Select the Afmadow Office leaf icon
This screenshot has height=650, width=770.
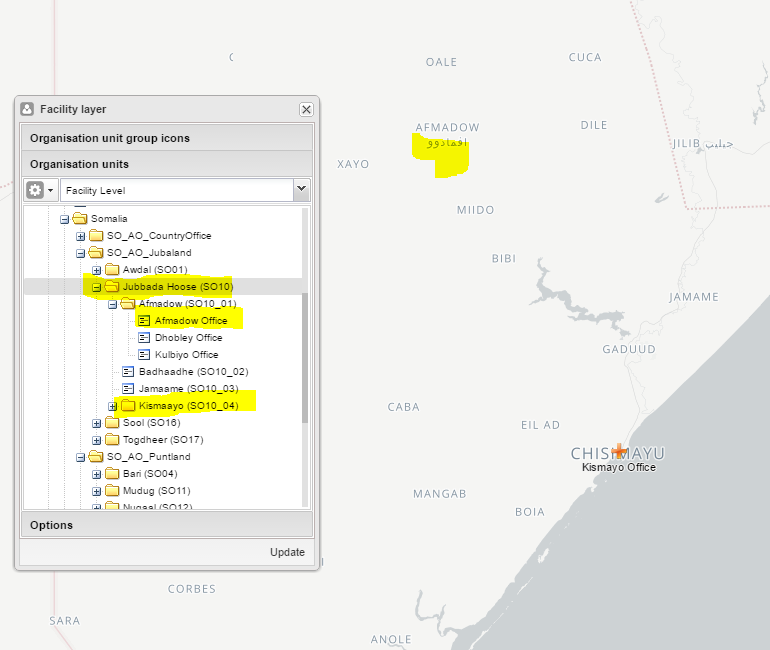tap(144, 321)
